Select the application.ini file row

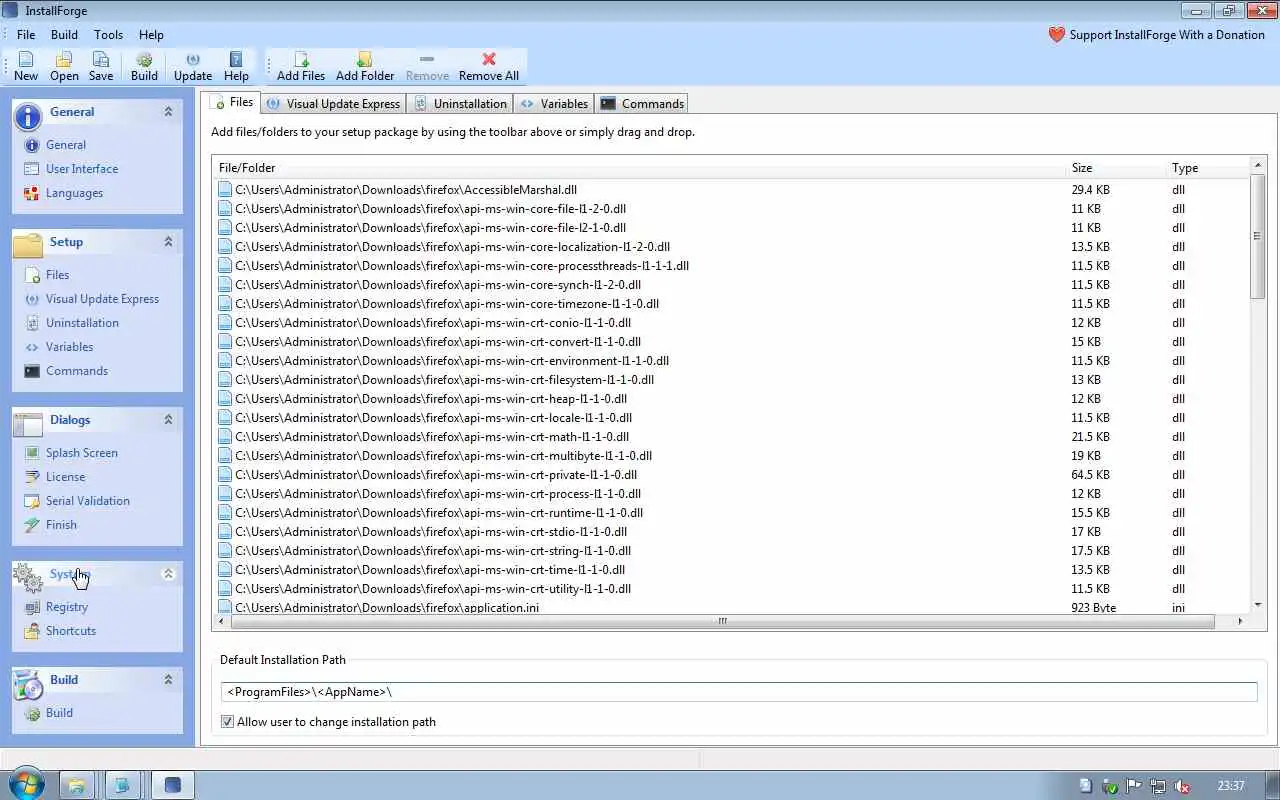(731, 608)
